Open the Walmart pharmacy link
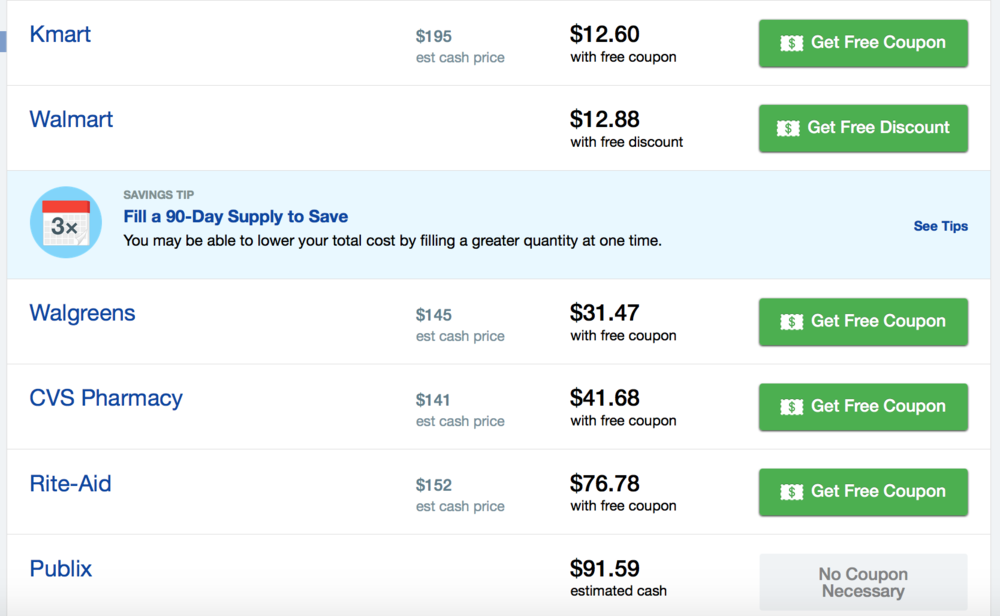1000x616 pixels. [71, 120]
